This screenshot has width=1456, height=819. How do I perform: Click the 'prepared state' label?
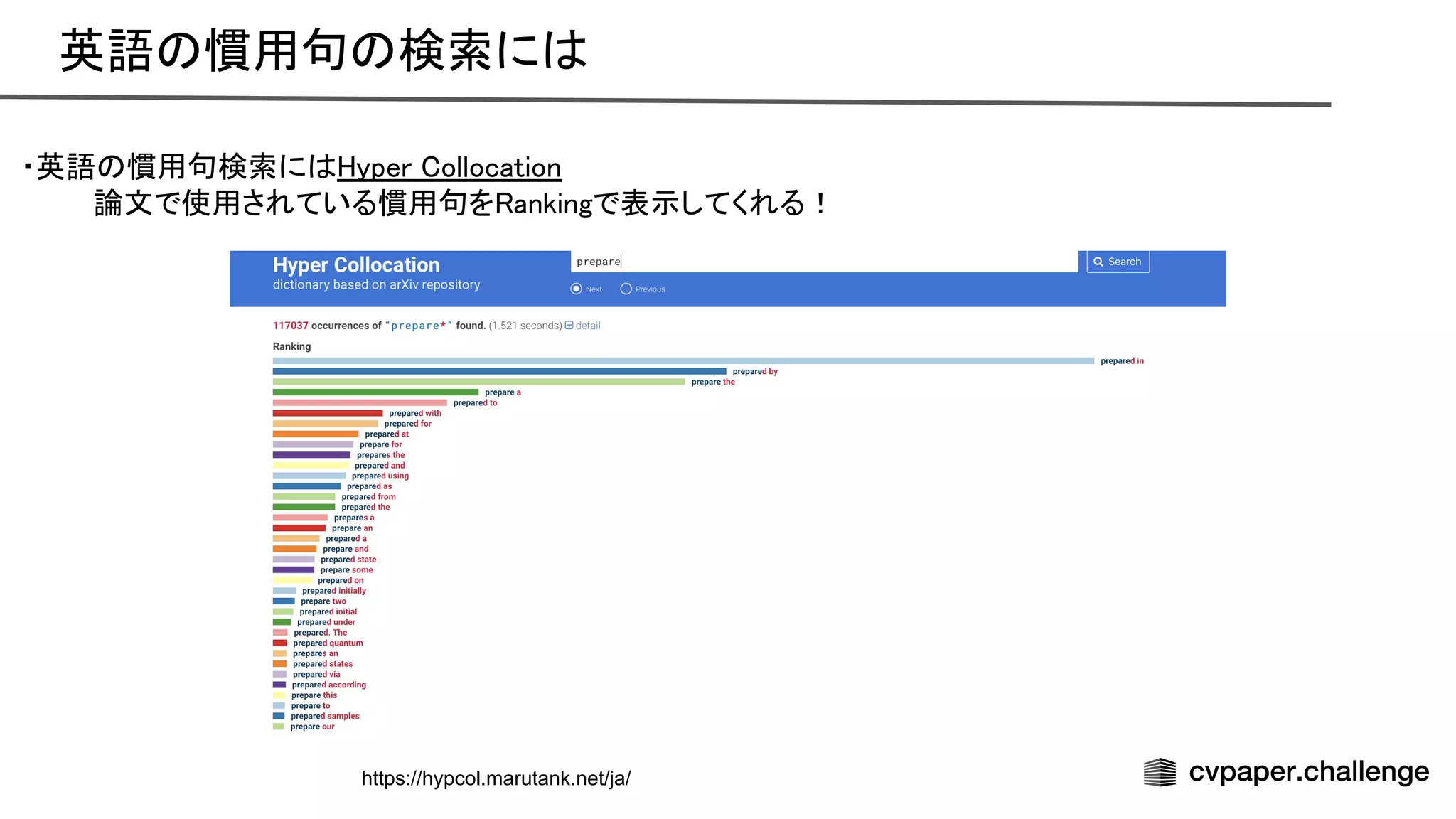click(x=348, y=560)
